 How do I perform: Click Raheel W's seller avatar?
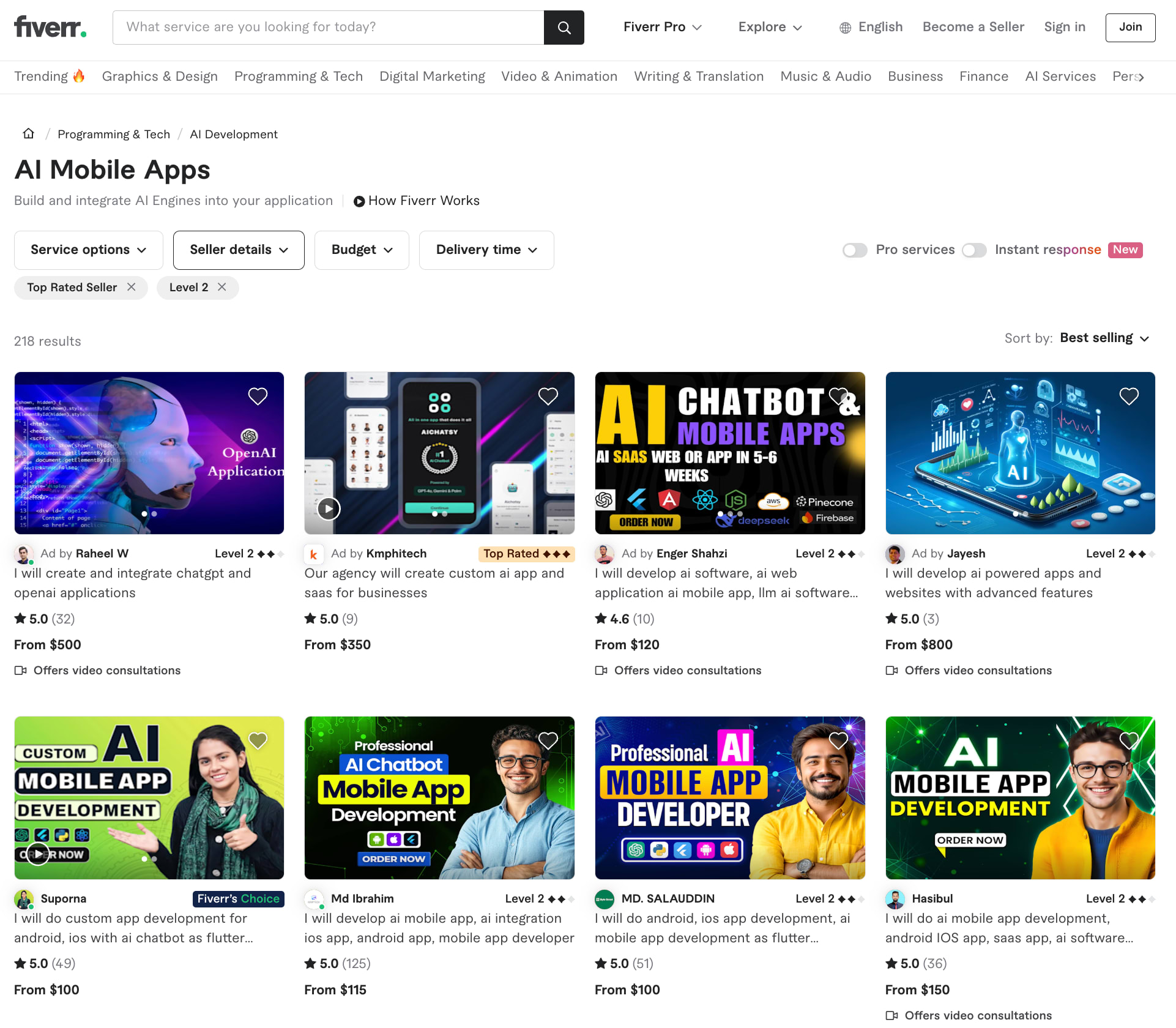pyautogui.click(x=24, y=554)
